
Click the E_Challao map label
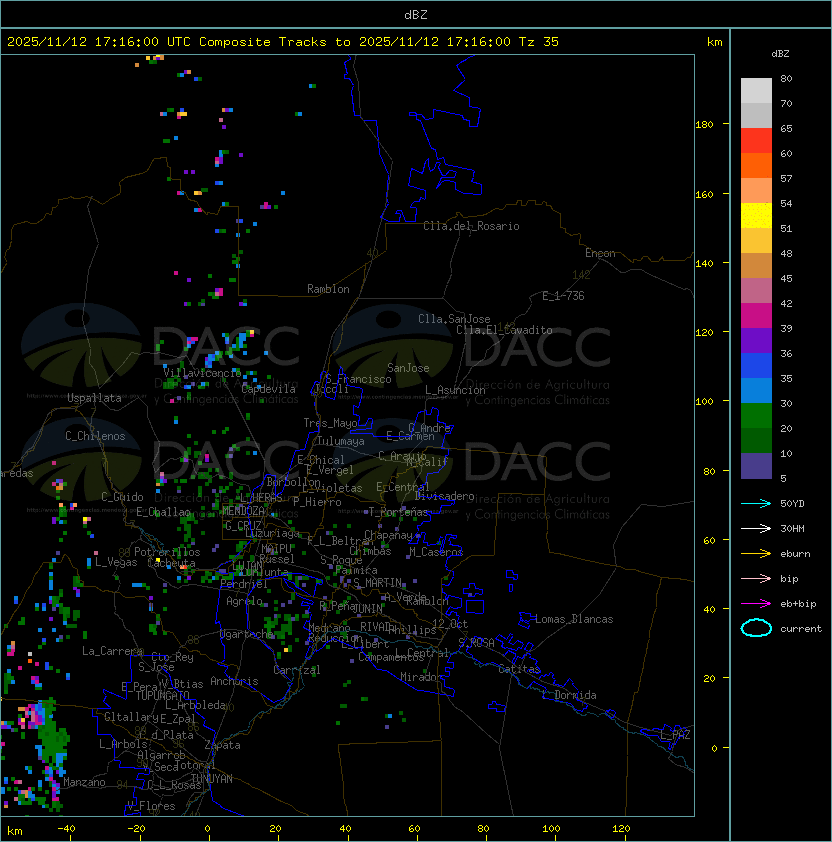point(163,512)
